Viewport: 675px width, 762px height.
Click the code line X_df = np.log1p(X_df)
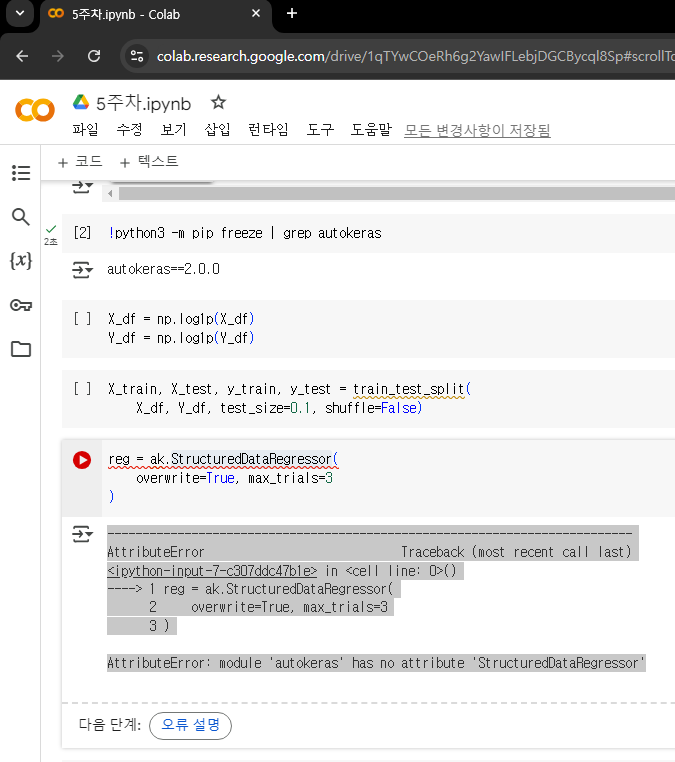(x=181, y=319)
